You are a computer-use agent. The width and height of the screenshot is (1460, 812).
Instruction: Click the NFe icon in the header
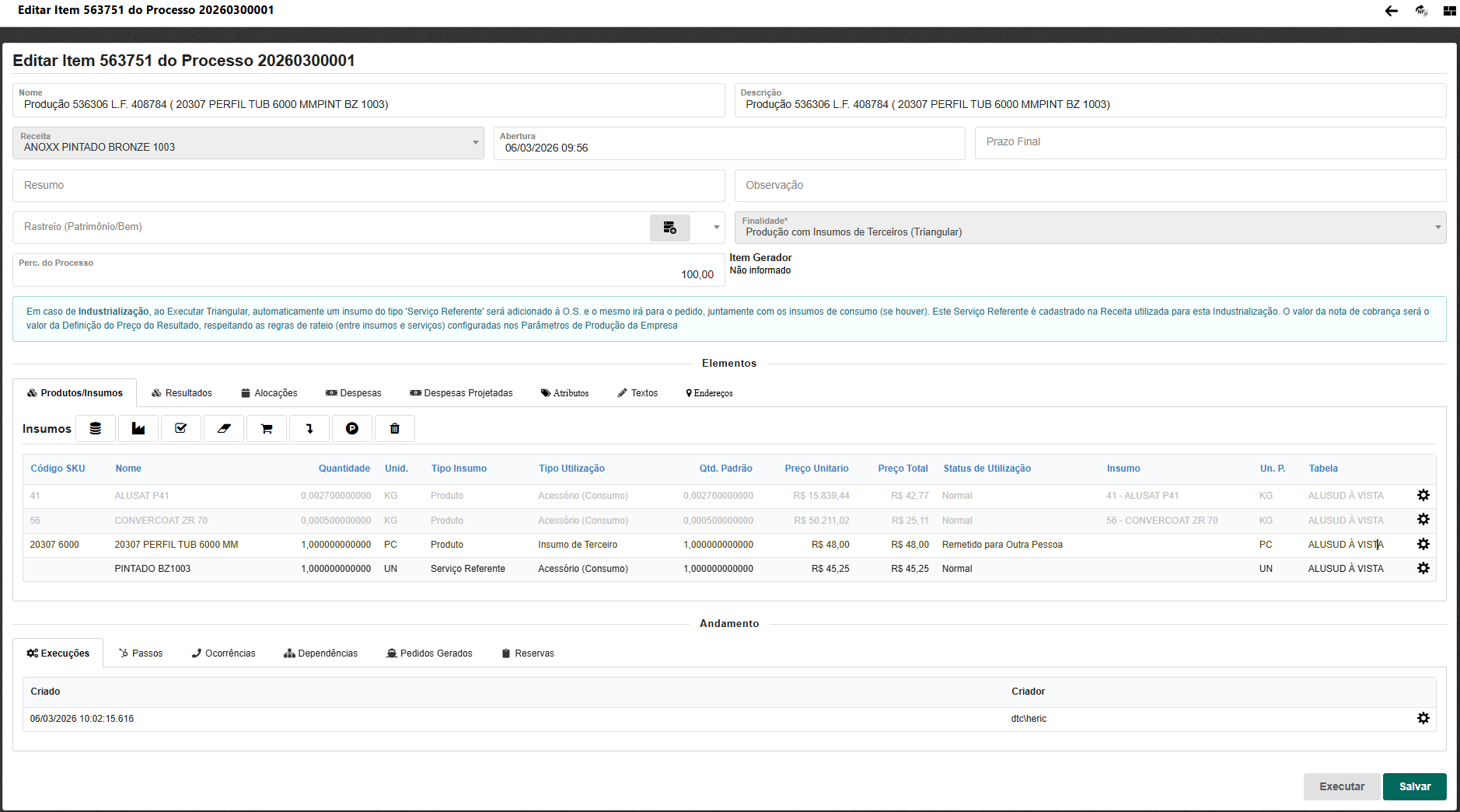[1421, 11]
